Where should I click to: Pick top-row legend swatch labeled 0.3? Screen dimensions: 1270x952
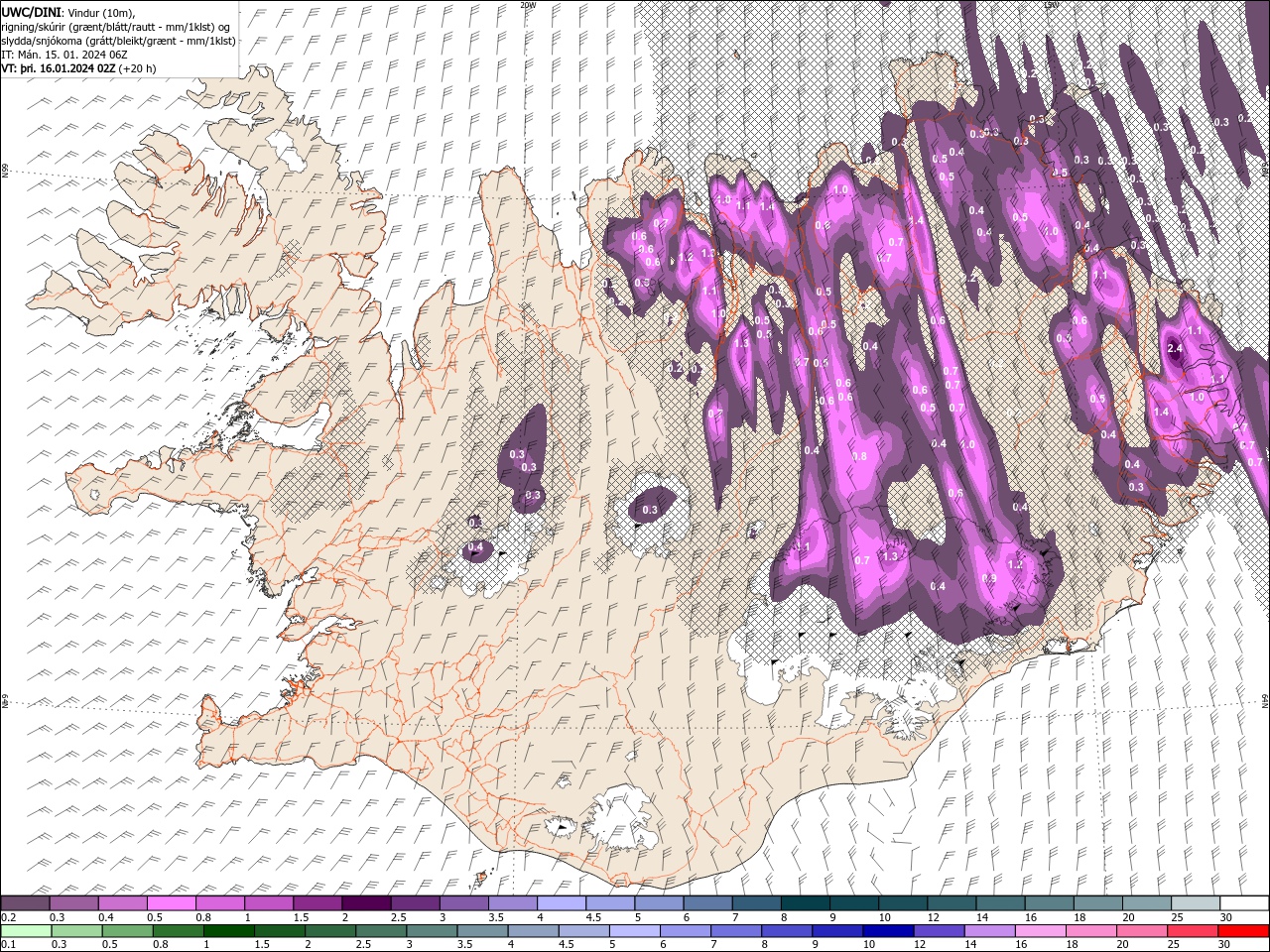click(73, 903)
